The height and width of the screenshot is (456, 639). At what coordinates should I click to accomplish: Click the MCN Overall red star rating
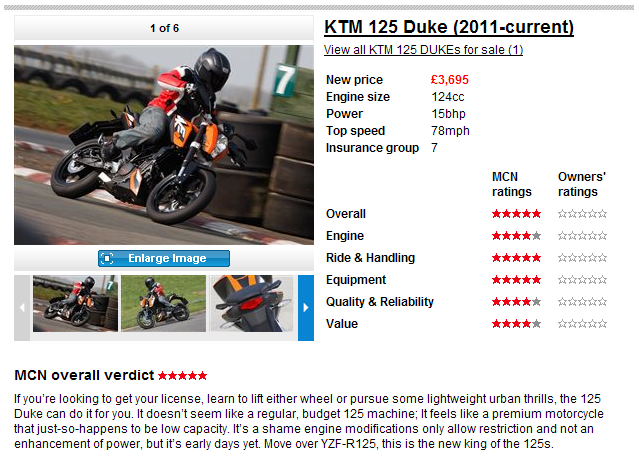coord(516,214)
